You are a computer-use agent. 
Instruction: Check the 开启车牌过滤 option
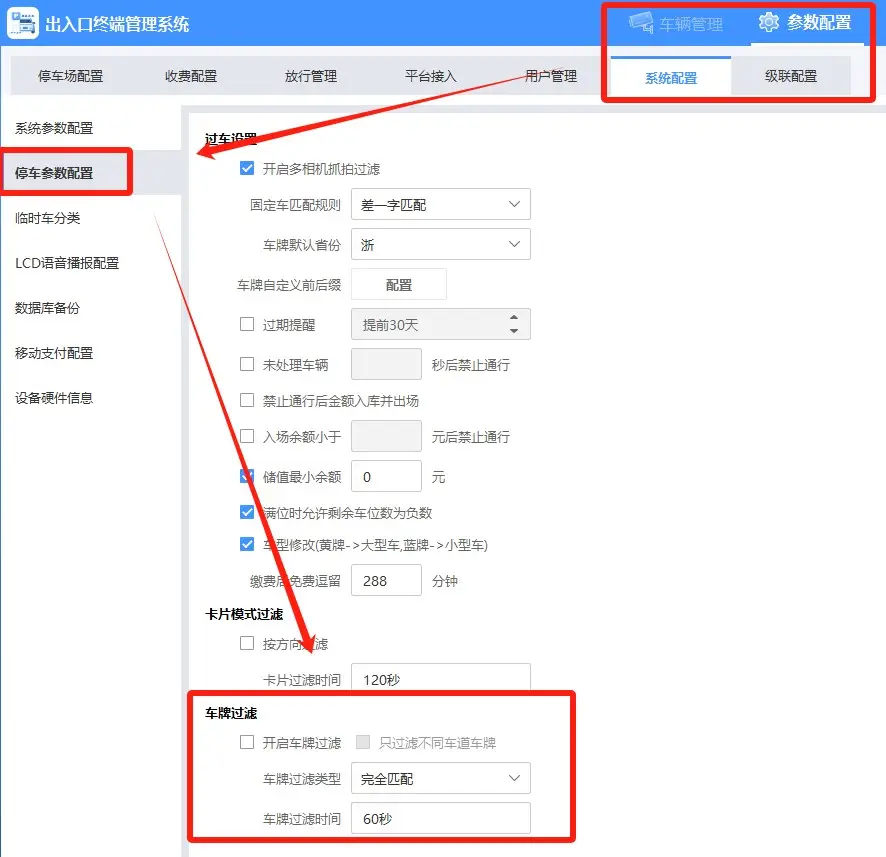247,742
